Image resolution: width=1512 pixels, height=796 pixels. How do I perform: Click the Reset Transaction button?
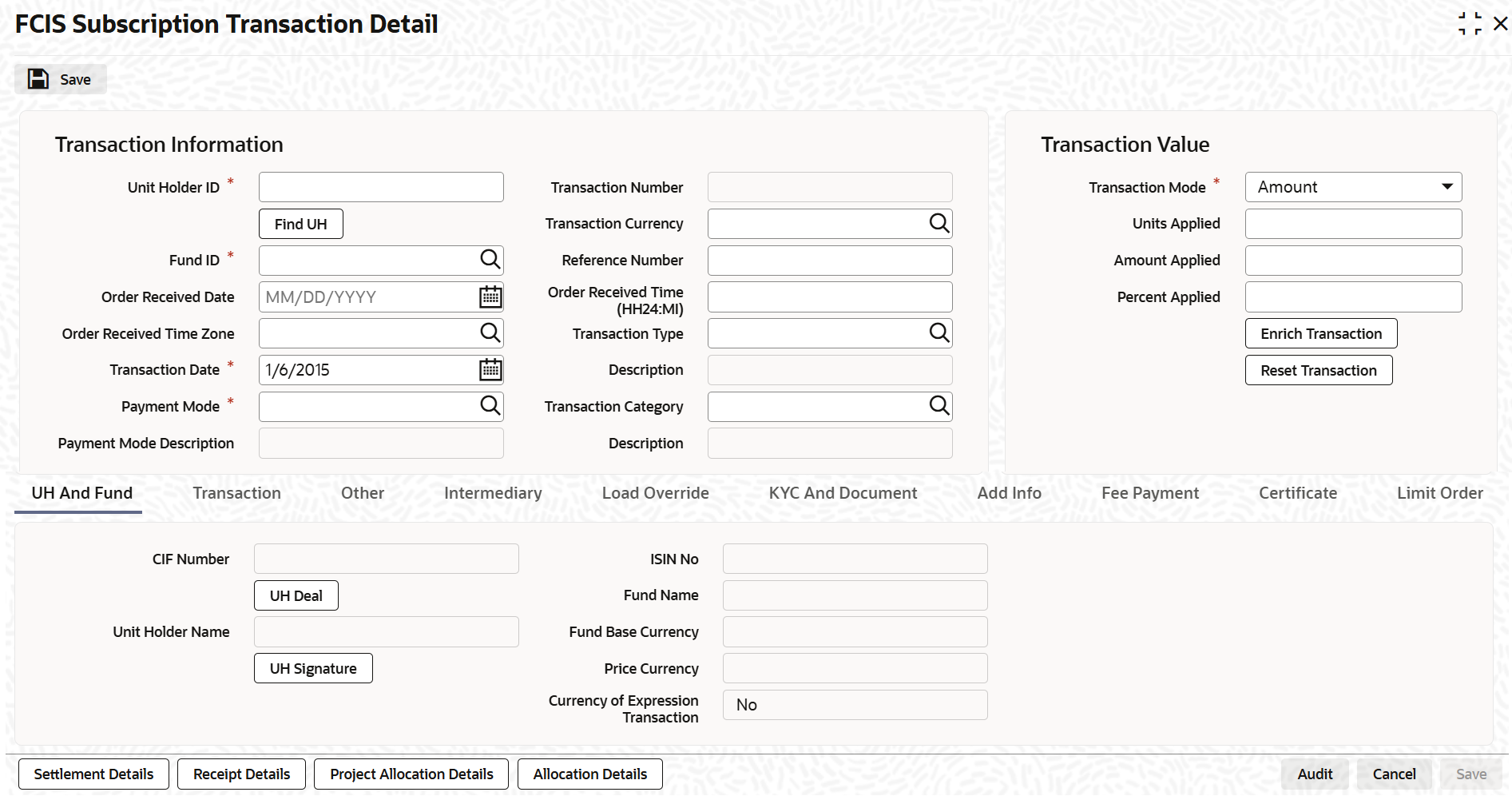pos(1319,370)
